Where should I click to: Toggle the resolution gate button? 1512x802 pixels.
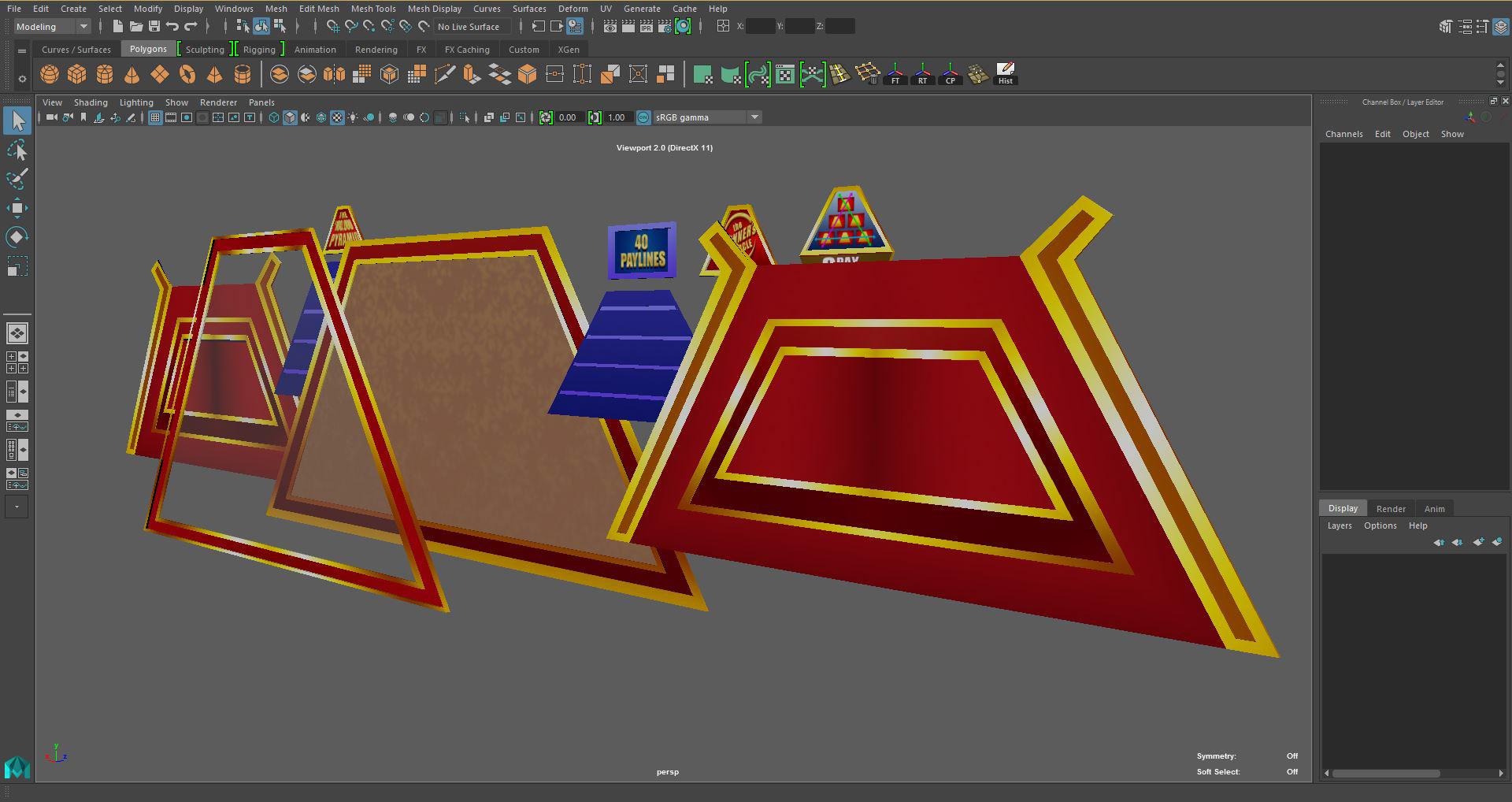click(x=187, y=117)
